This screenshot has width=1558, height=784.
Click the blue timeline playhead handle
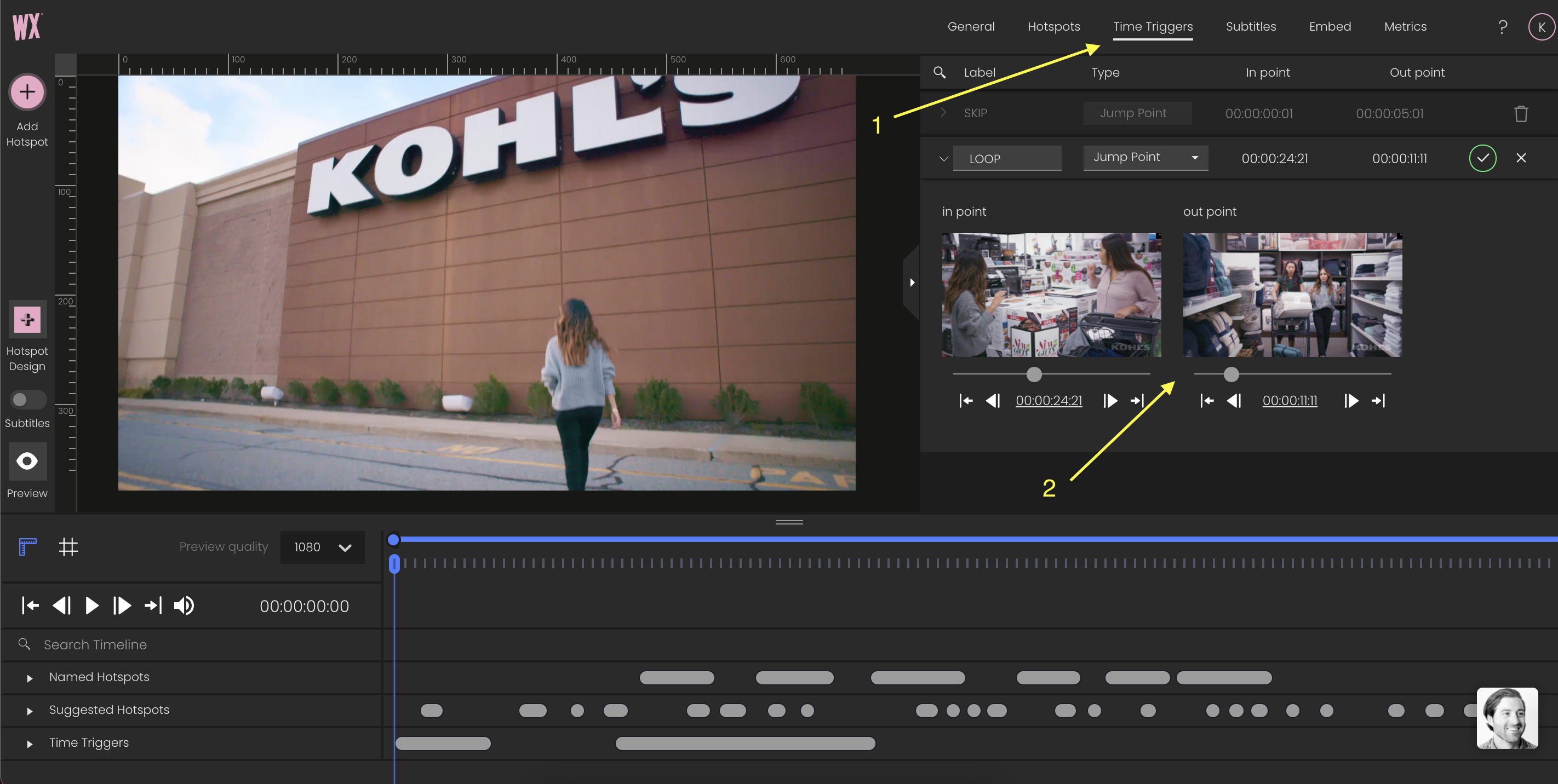coord(394,563)
